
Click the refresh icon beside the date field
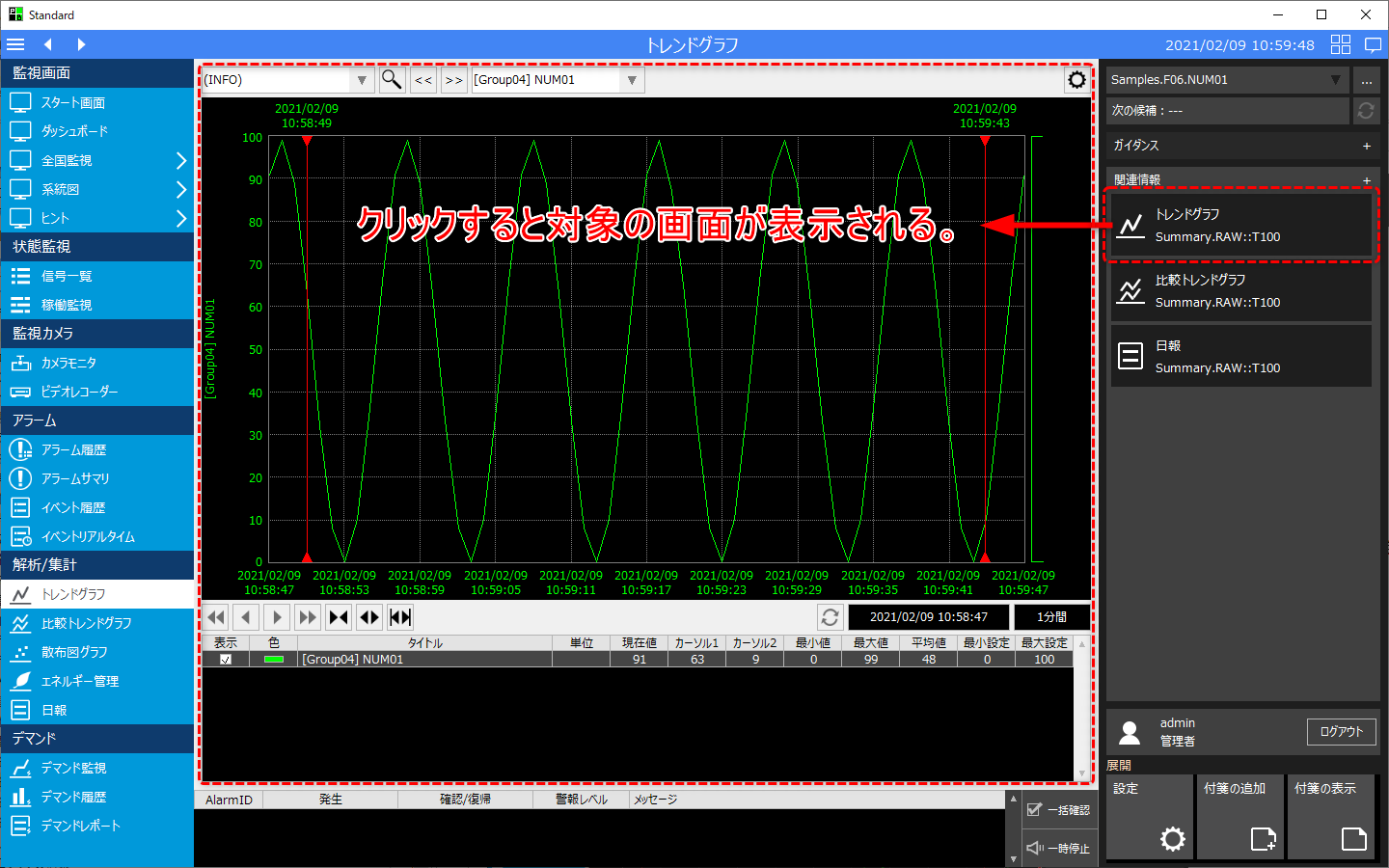pos(830,617)
